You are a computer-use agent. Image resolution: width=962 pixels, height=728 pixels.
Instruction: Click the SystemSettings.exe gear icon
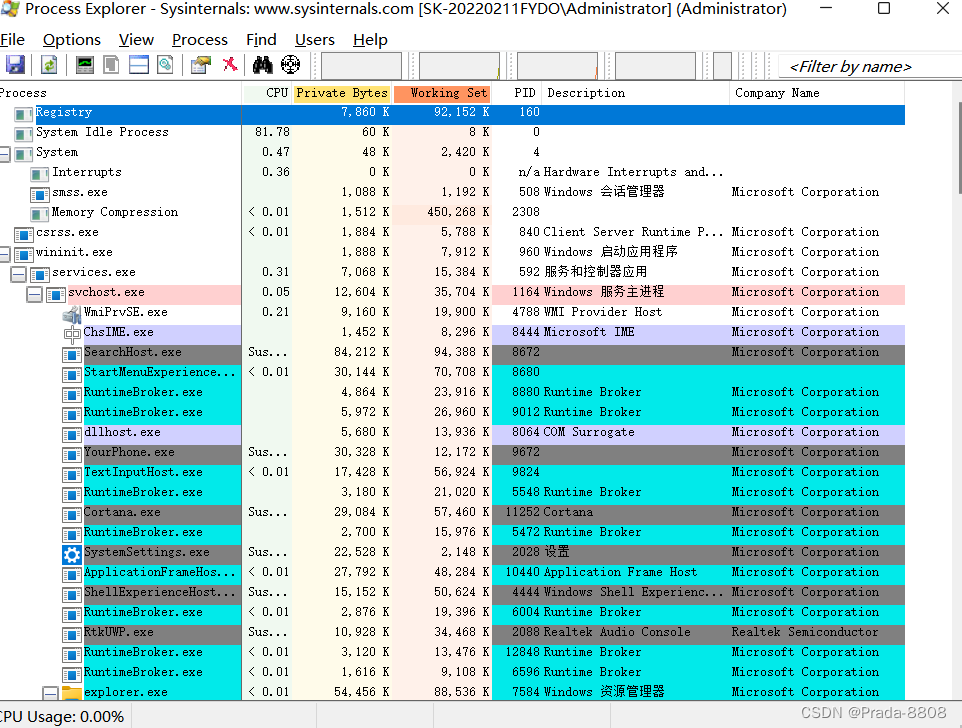[72, 555]
